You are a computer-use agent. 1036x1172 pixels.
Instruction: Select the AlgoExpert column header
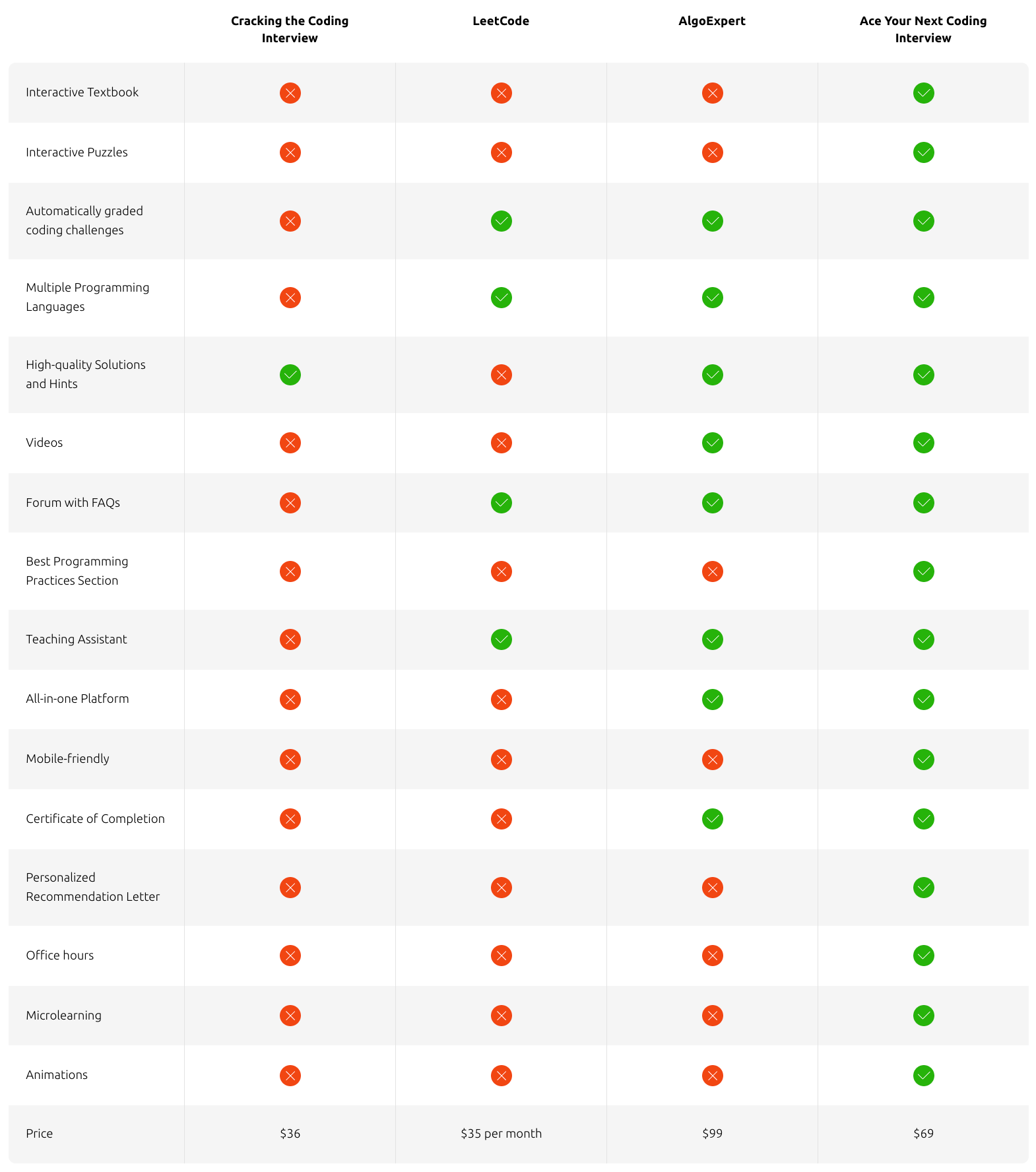pyautogui.click(x=712, y=21)
